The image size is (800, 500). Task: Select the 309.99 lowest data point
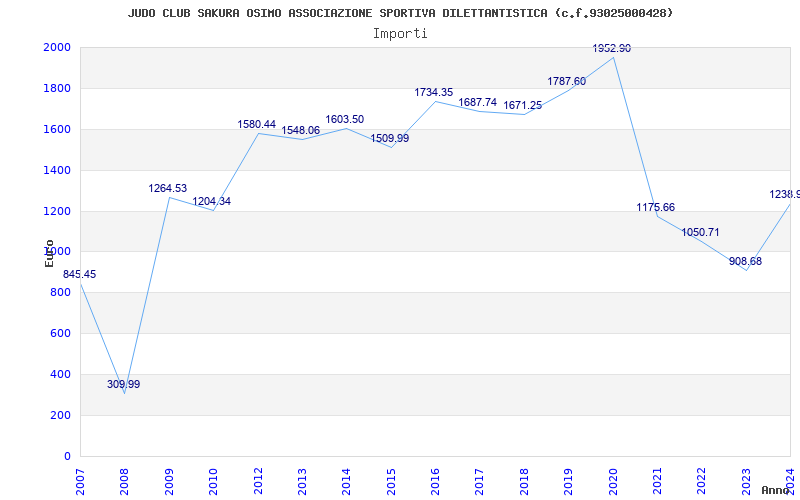(x=123, y=385)
